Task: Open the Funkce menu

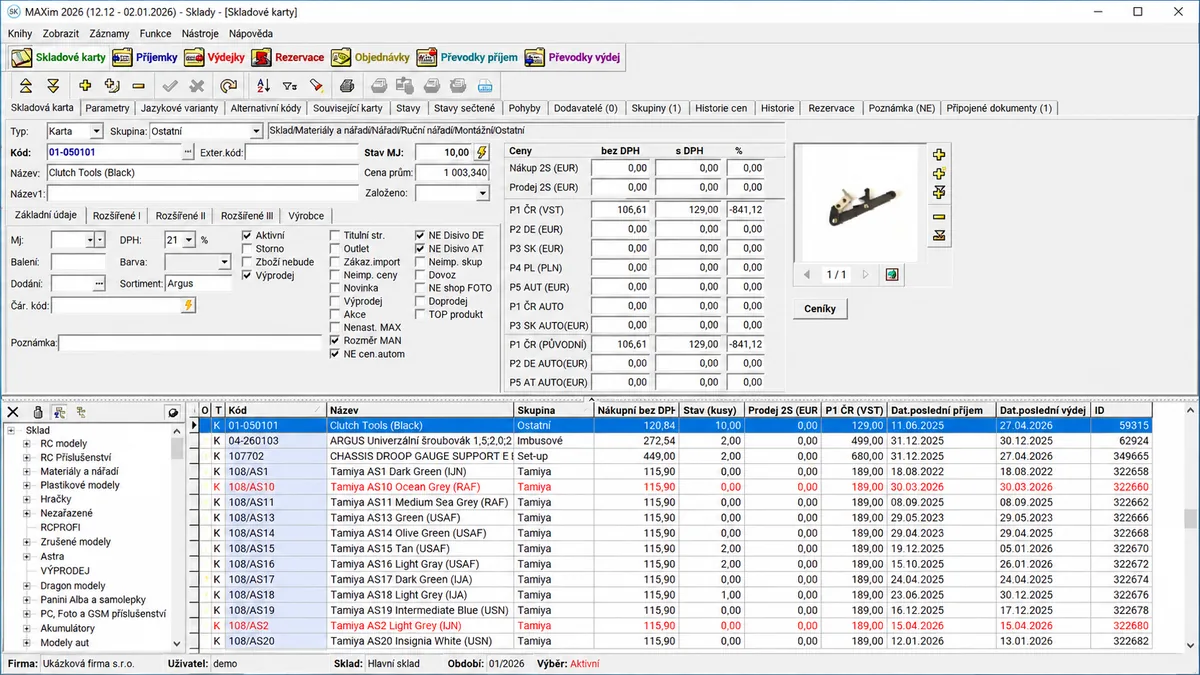Action: point(155,33)
